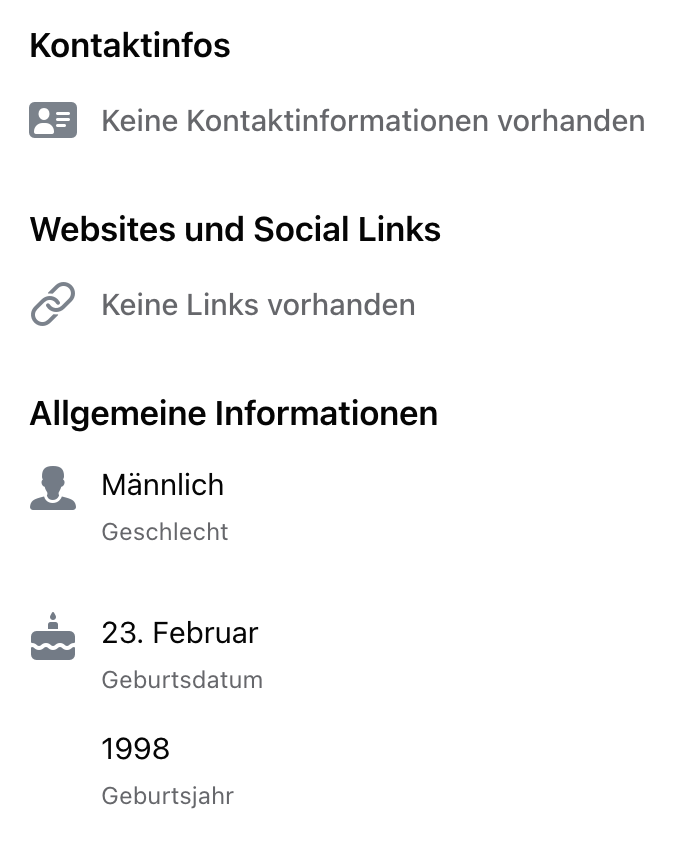The height and width of the screenshot is (844, 676).
Task: Click the 23. Februar birth date
Action: (x=180, y=632)
